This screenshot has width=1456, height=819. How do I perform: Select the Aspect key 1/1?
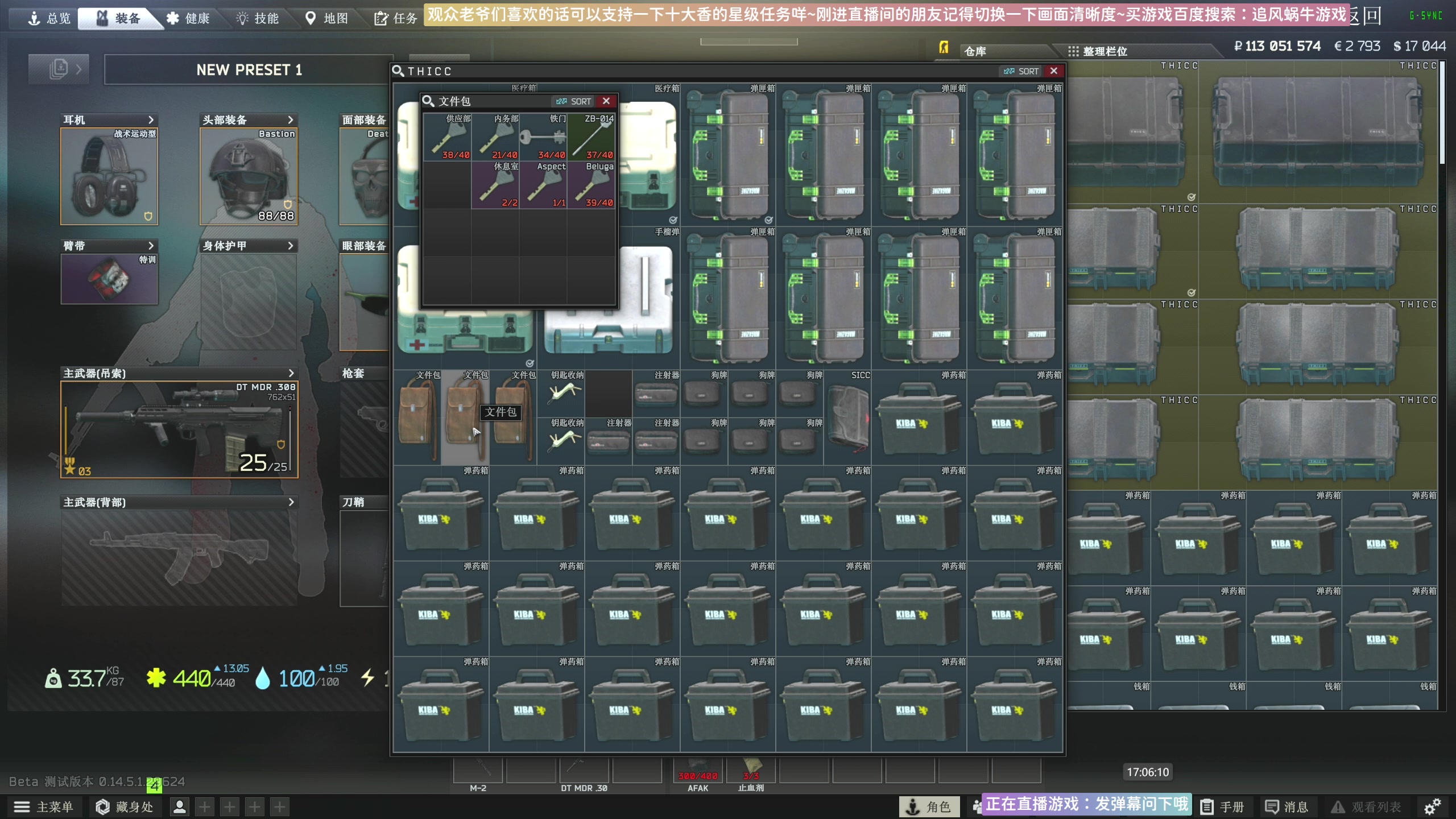coord(543,184)
